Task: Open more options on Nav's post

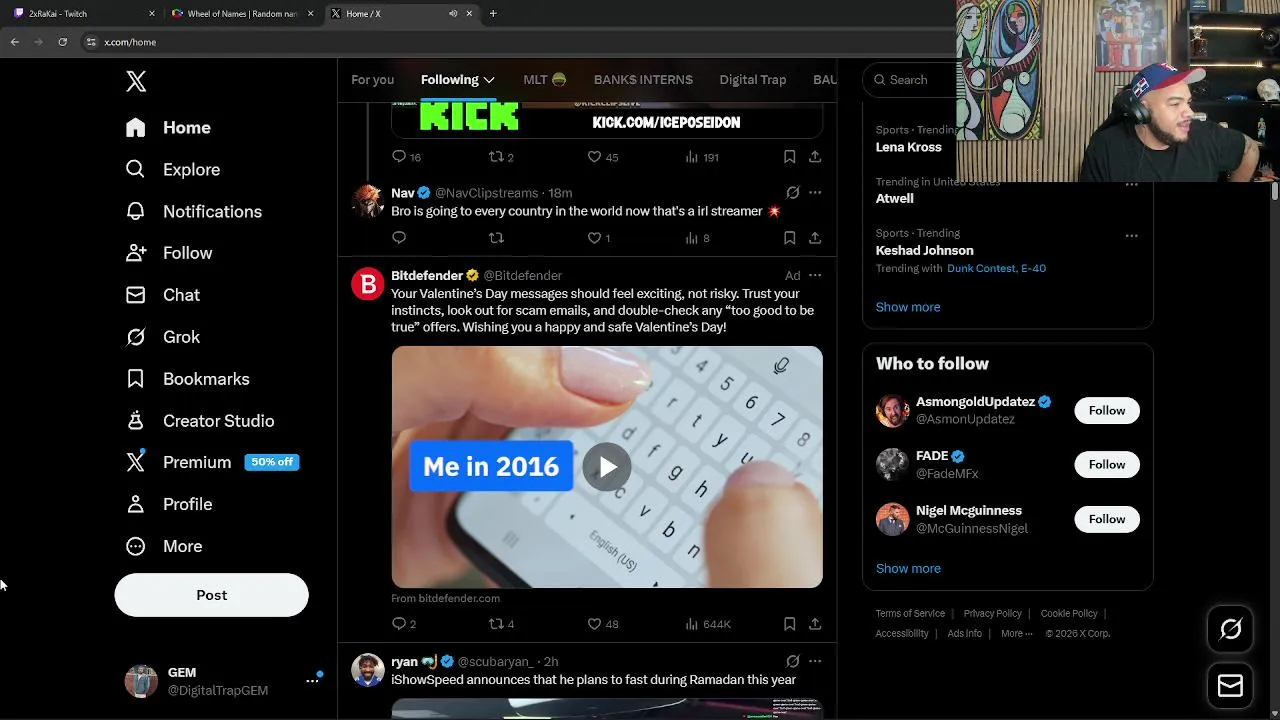Action: pos(815,193)
